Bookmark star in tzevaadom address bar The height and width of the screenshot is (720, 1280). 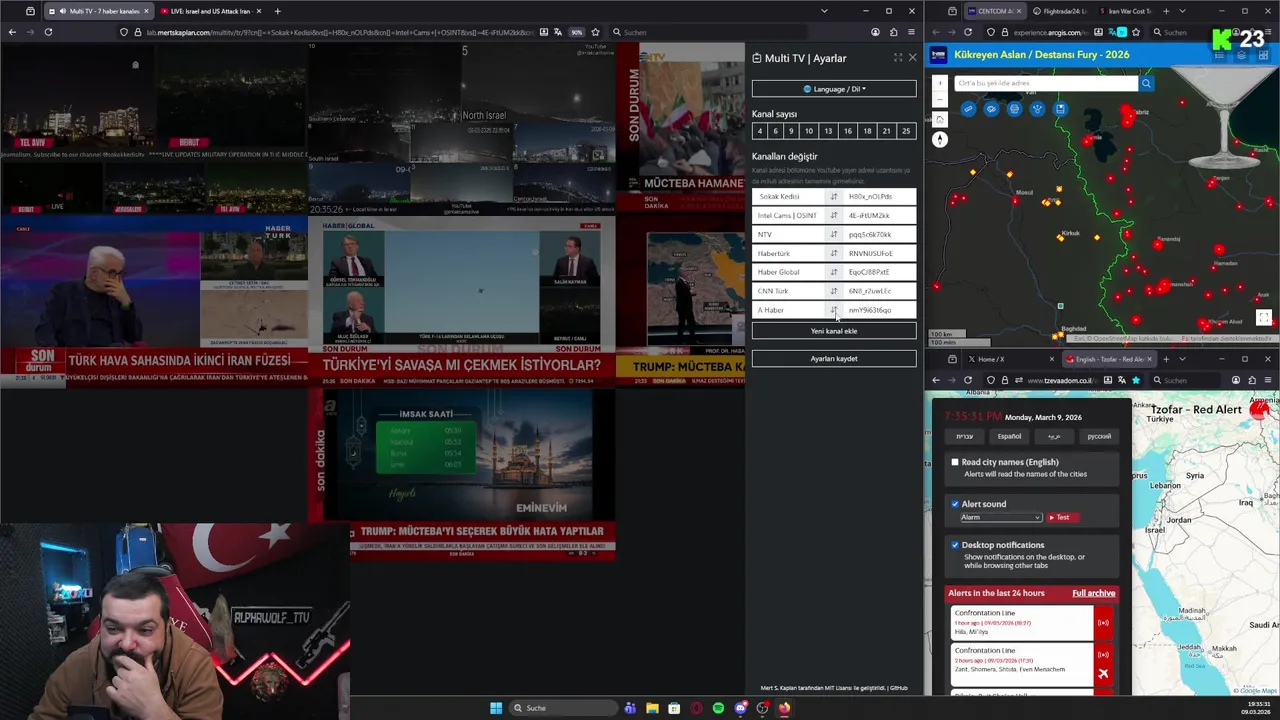(1136, 380)
